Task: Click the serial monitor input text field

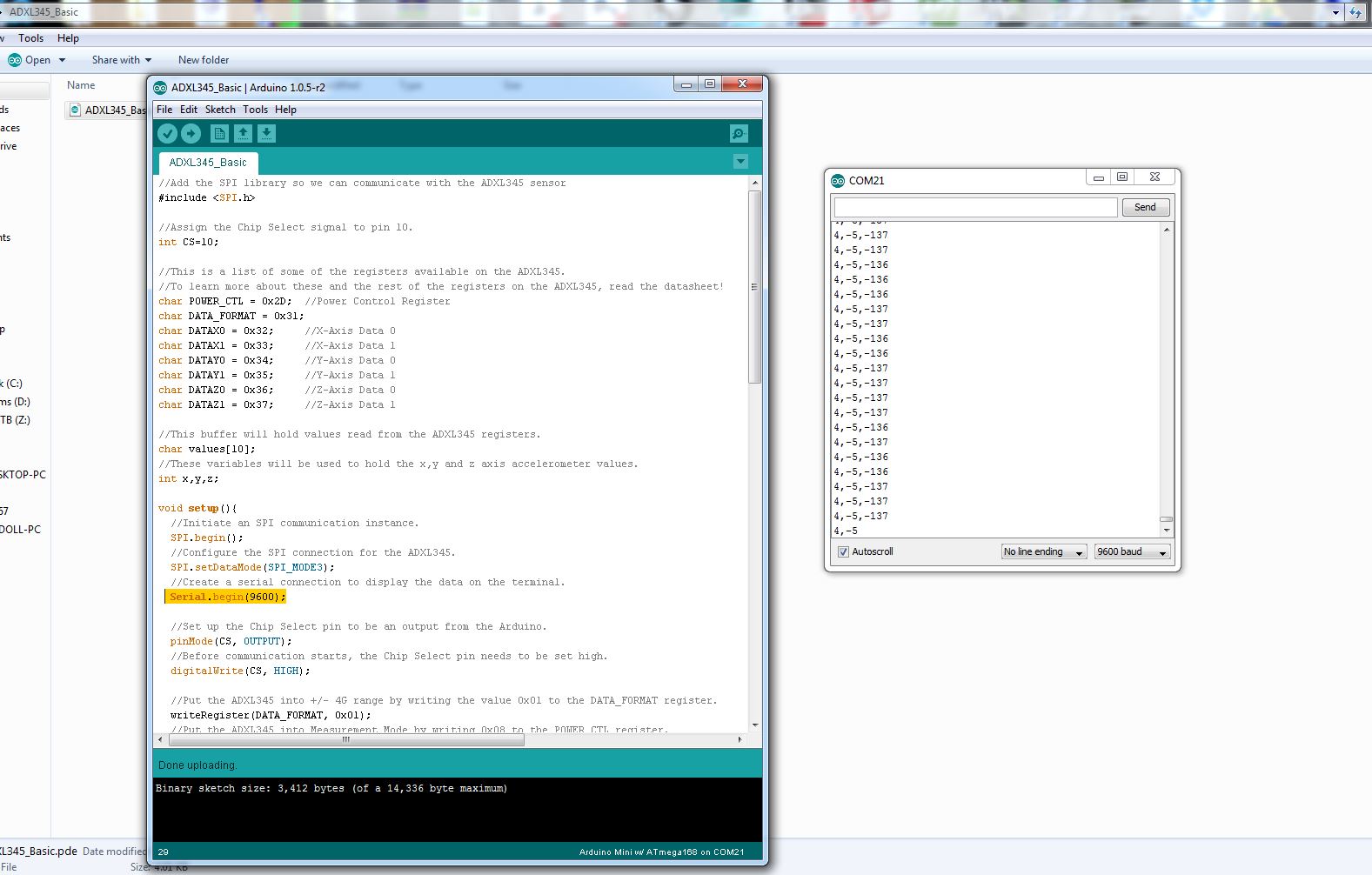Action: coord(975,207)
